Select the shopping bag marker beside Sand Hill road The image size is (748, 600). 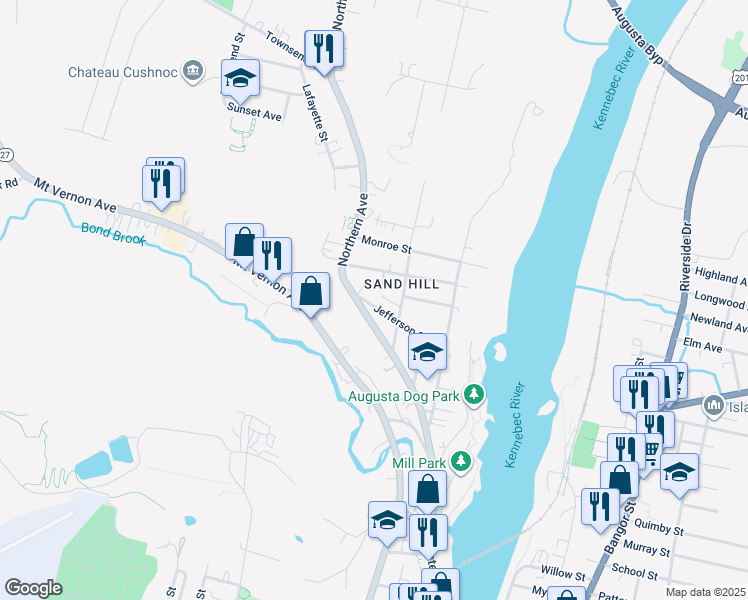pos(310,291)
